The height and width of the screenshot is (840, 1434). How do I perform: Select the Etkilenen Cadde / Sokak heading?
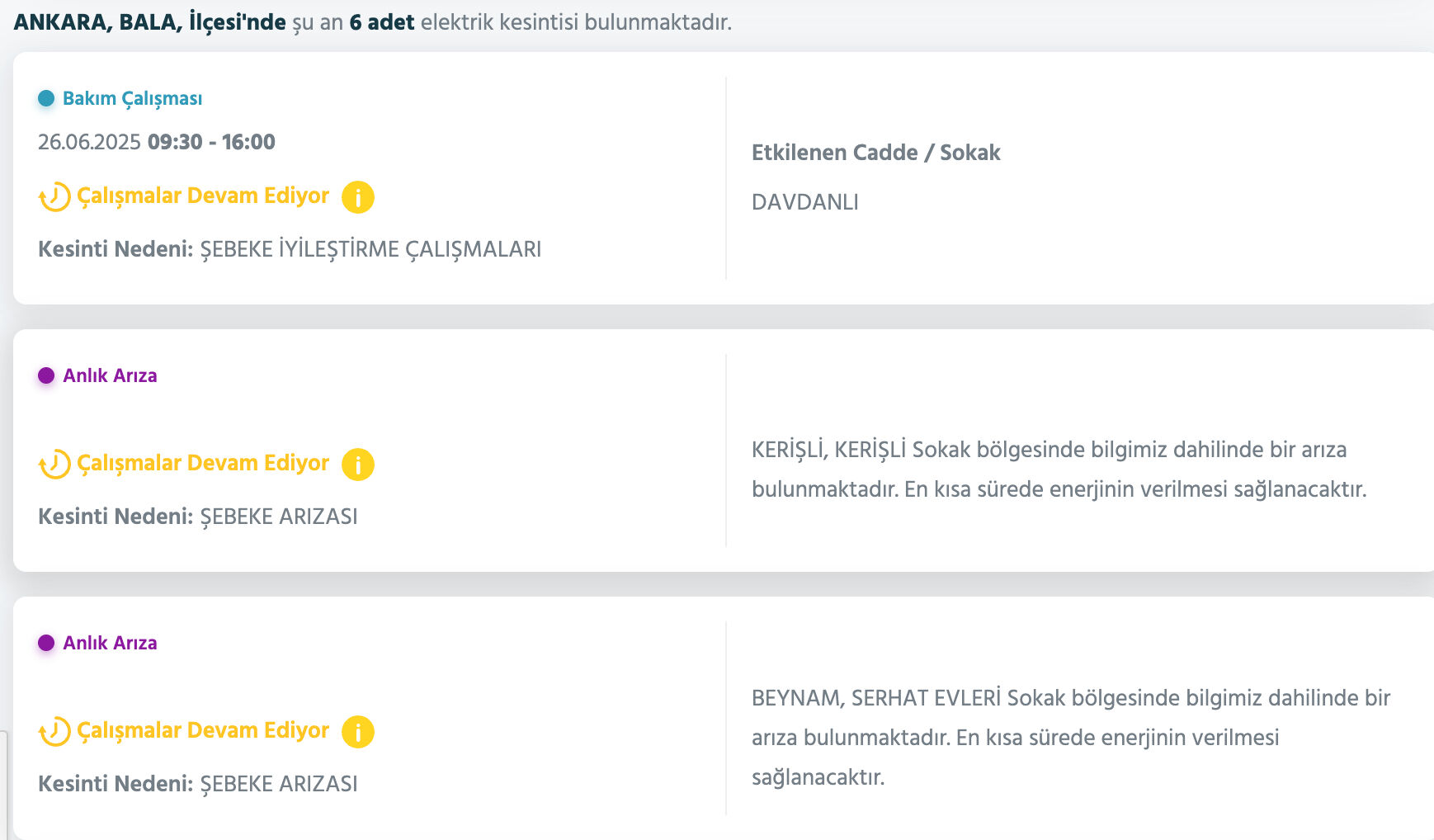(x=875, y=153)
